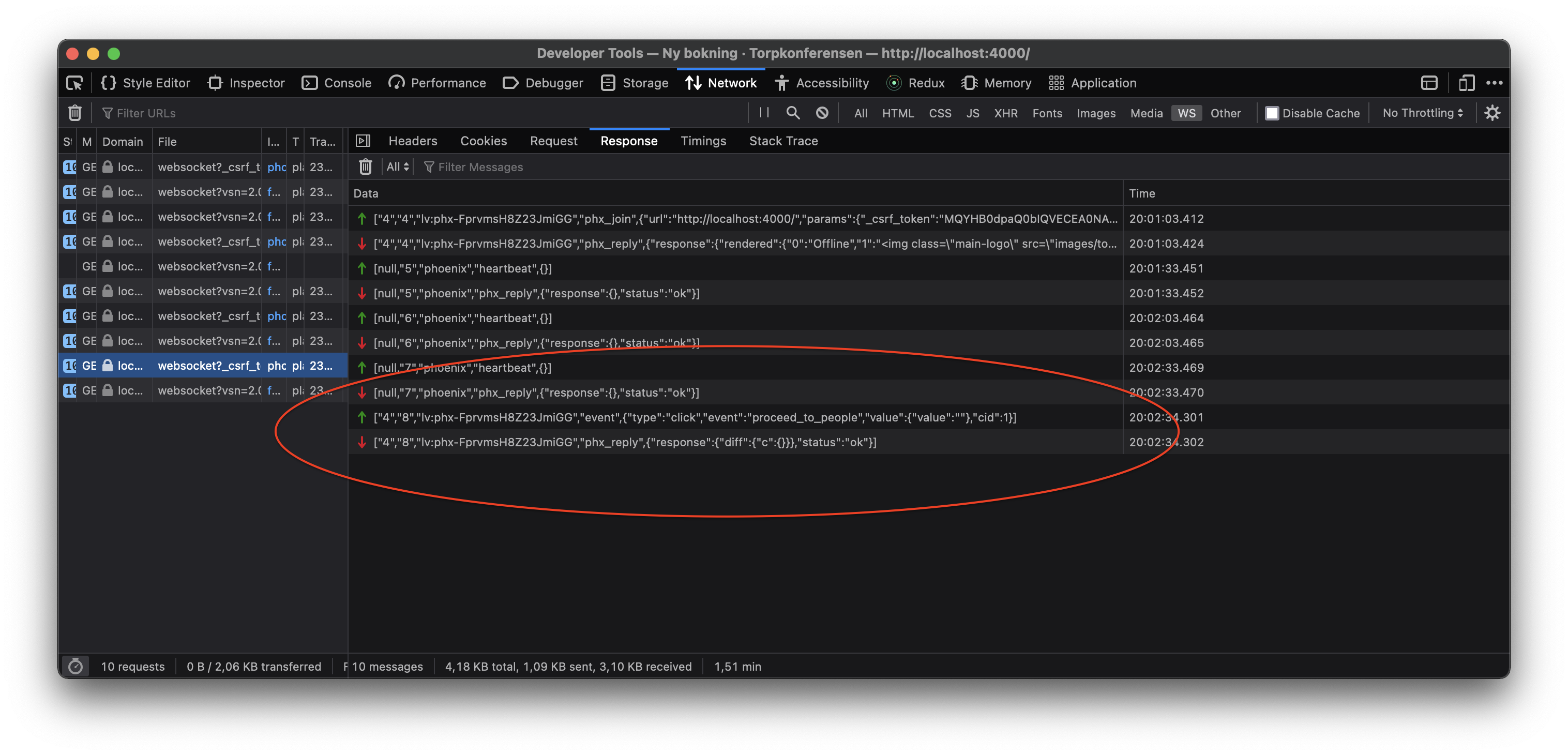Screen dimensions: 1568x755
Task: Toggle the Fonts filter
Action: (x=1047, y=113)
